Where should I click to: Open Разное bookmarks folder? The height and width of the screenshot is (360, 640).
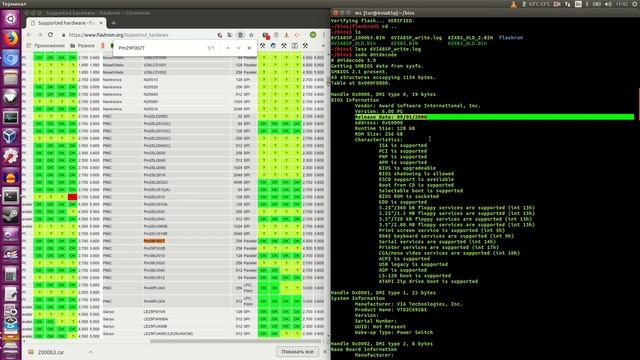(x=82, y=46)
